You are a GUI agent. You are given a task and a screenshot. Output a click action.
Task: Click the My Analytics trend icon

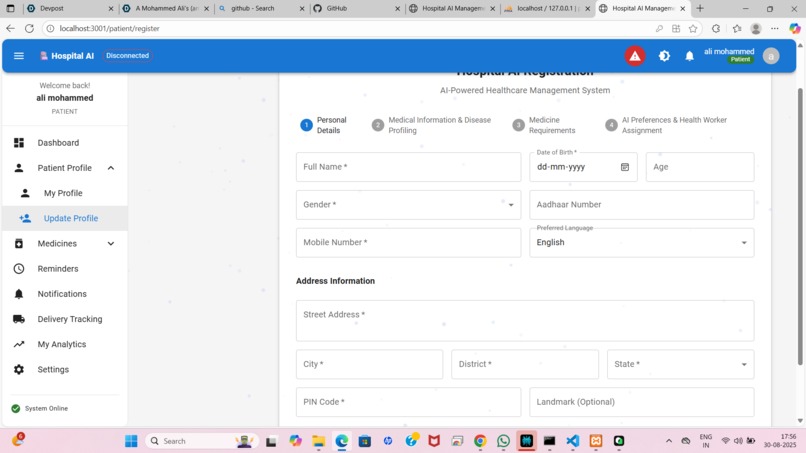click(x=19, y=344)
